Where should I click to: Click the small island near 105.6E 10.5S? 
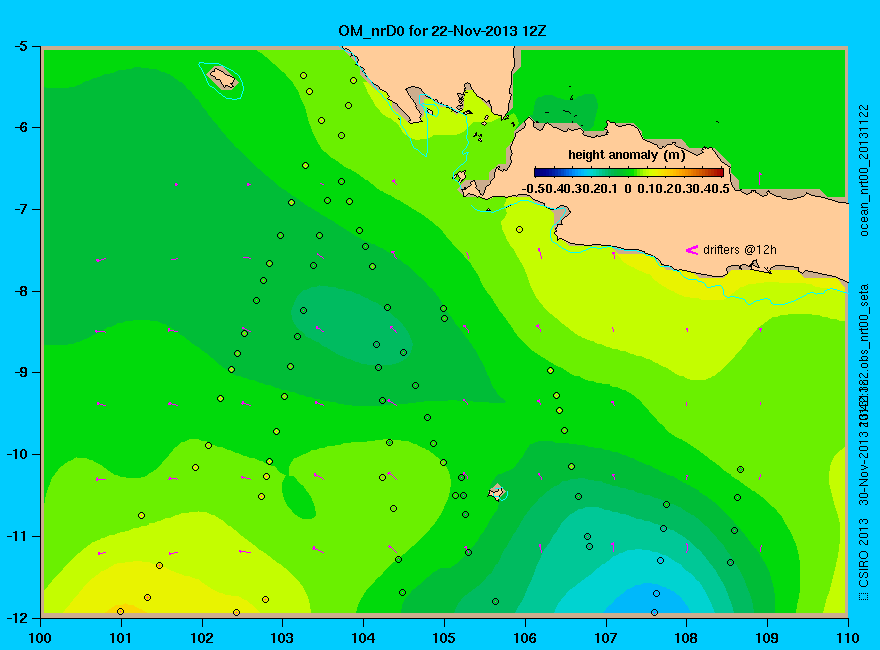[497, 492]
